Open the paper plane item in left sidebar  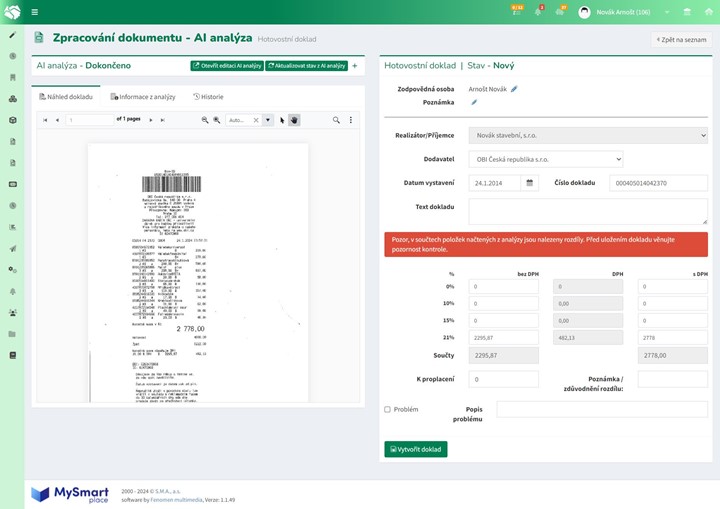[x=12, y=249]
